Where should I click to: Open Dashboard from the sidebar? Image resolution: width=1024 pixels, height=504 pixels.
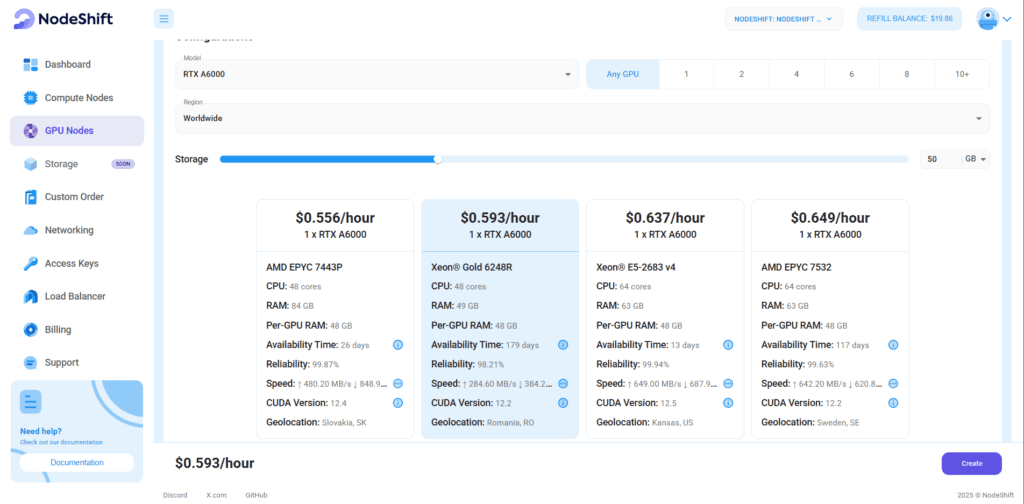point(76,65)
